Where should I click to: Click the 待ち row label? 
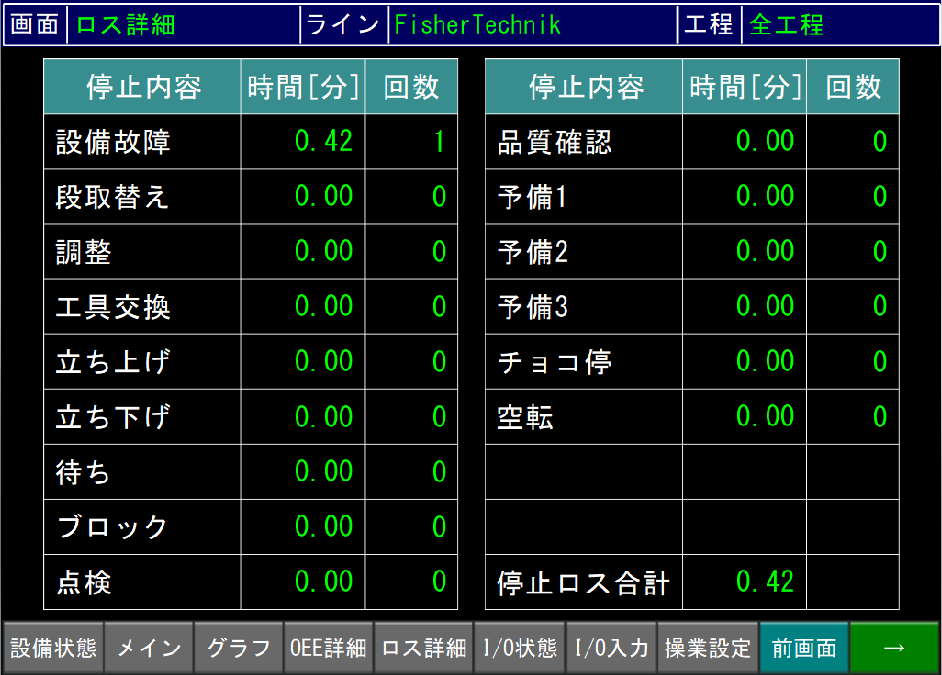[82, 472]
